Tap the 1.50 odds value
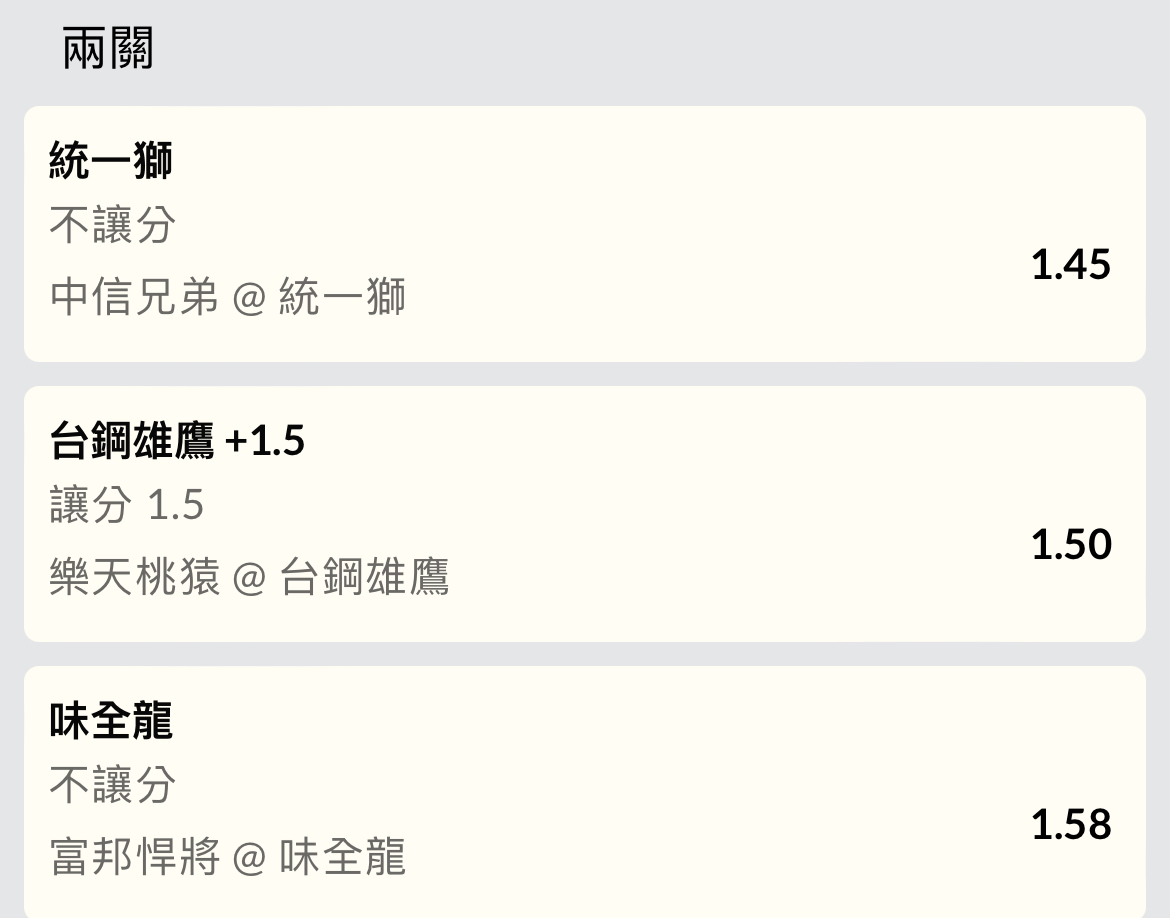The height and width of the screenshot is (918, 1170). (1070, 545)
